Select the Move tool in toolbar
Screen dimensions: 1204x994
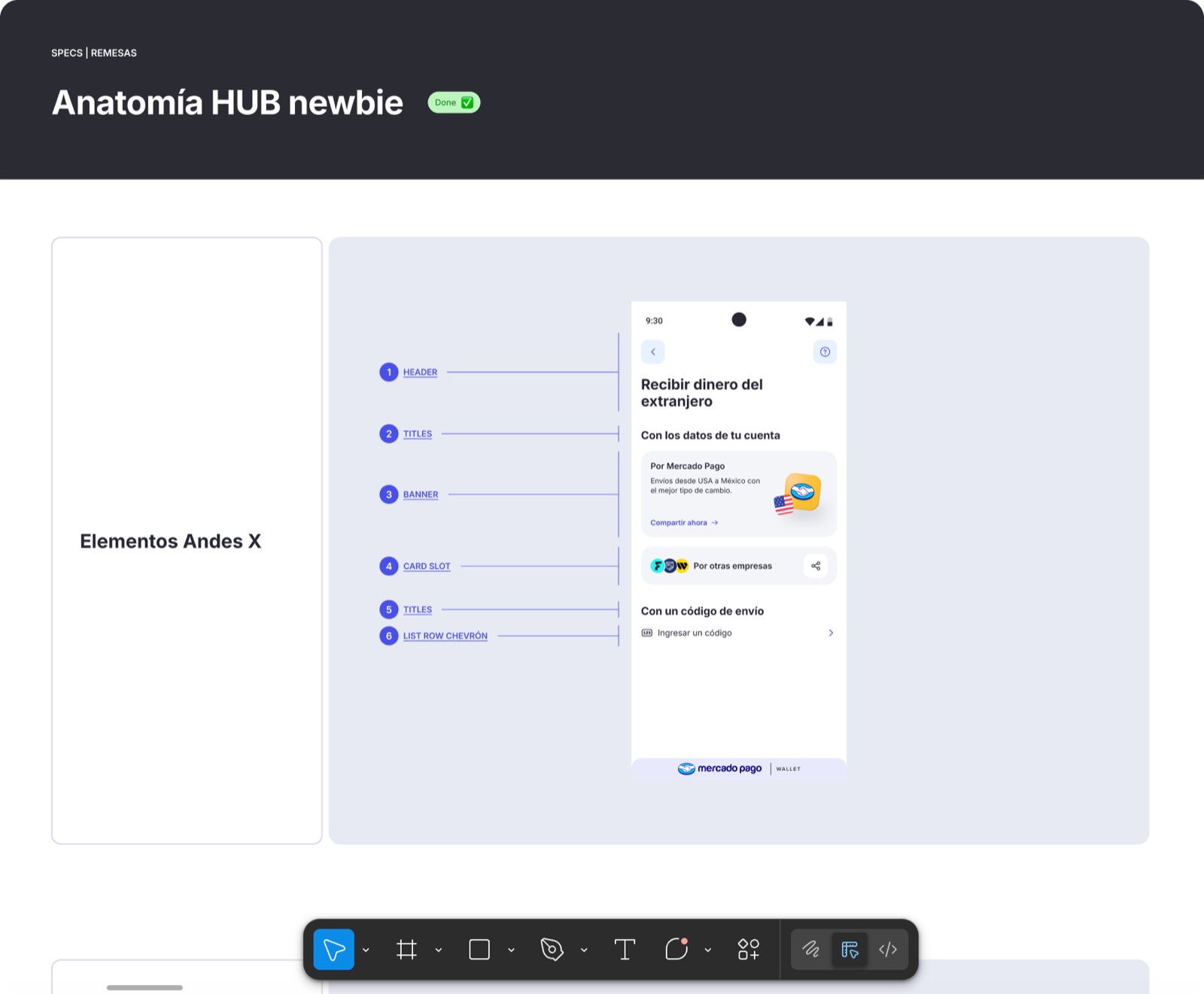pyautogui.click(x=333, y=950)
